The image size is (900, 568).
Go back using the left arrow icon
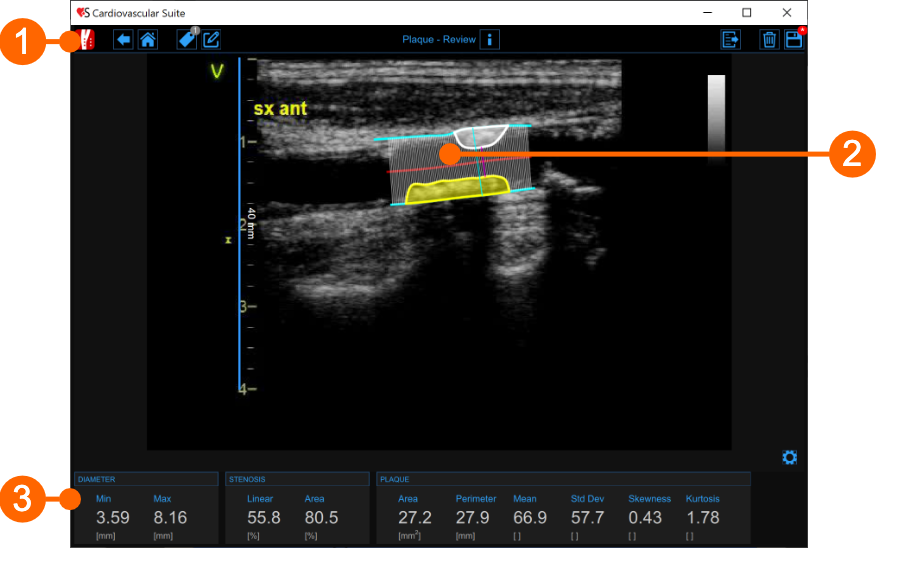[x=123, y=40]
